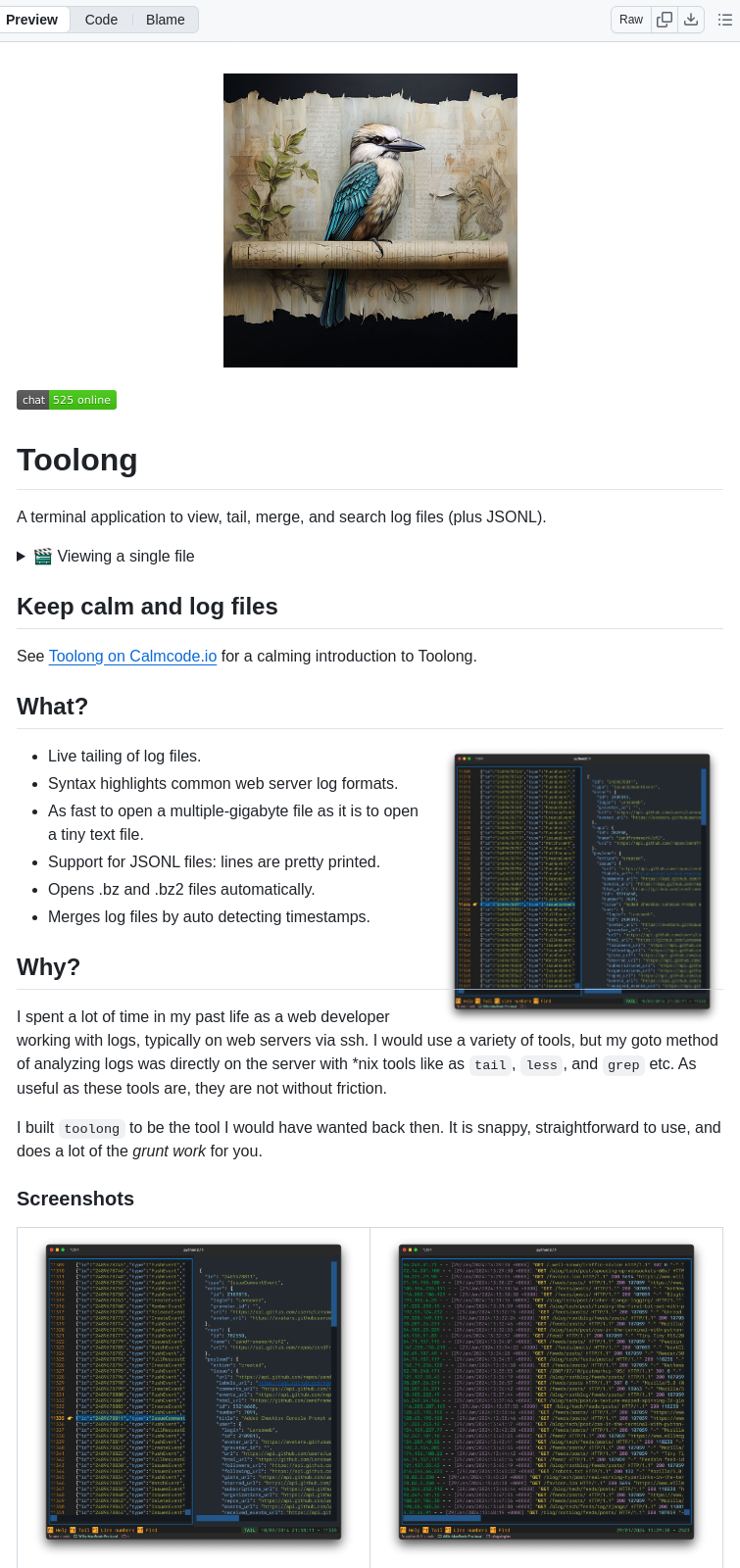Click the What? heading
The image size is (740, 1568).
(53, 707)
